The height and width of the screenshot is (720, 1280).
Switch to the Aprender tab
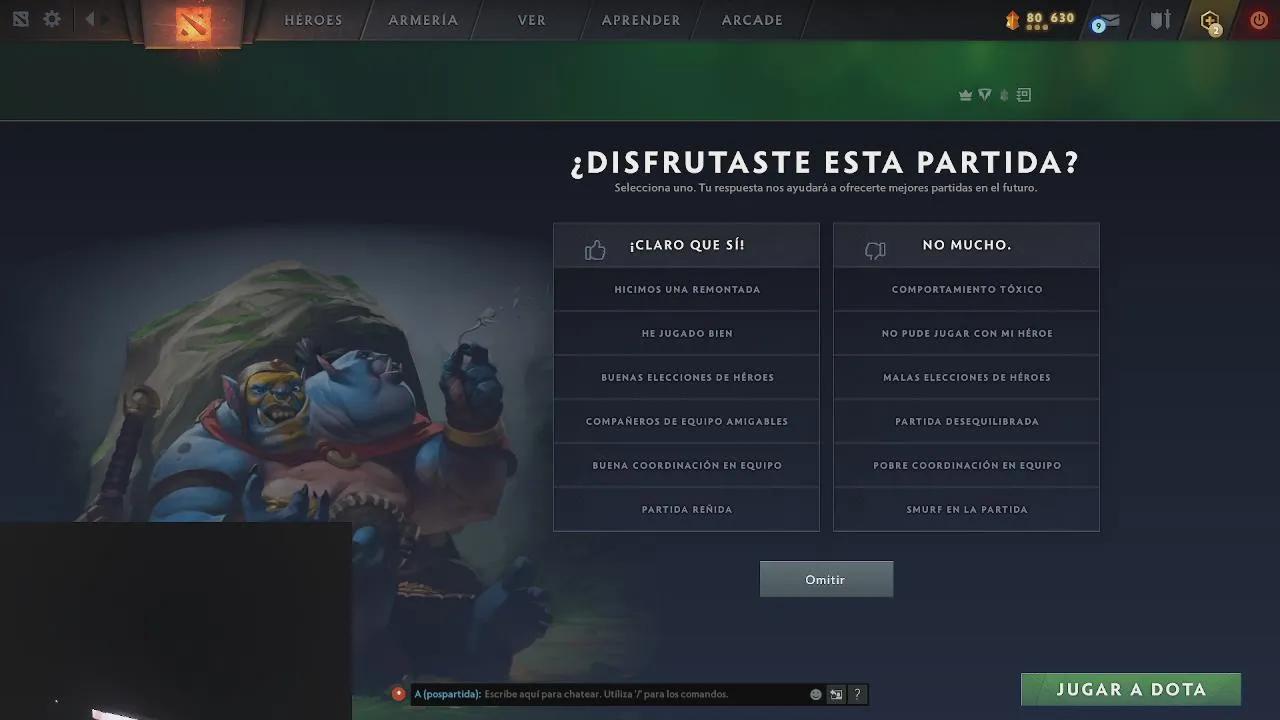(x=641, y=20)
